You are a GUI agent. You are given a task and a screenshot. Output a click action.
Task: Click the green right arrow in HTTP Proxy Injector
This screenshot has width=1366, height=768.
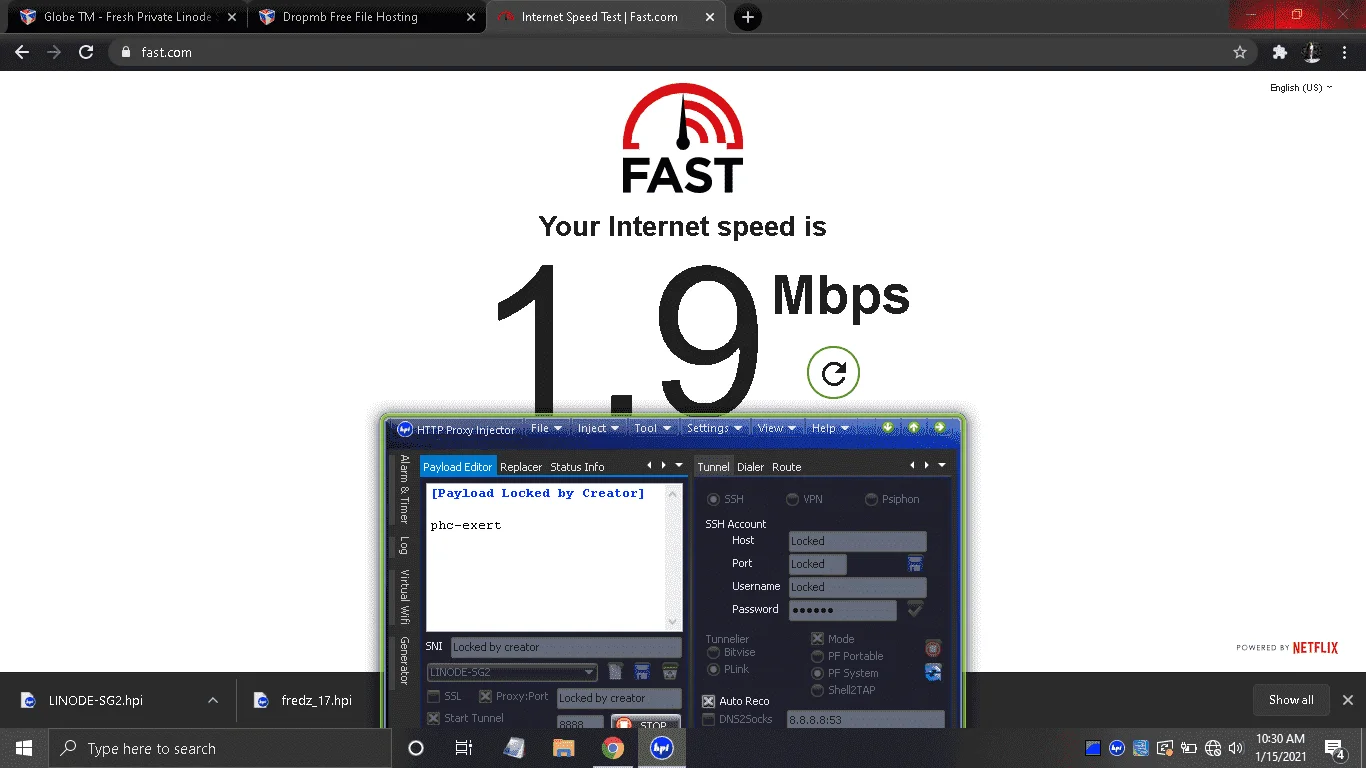click(939, 427)
